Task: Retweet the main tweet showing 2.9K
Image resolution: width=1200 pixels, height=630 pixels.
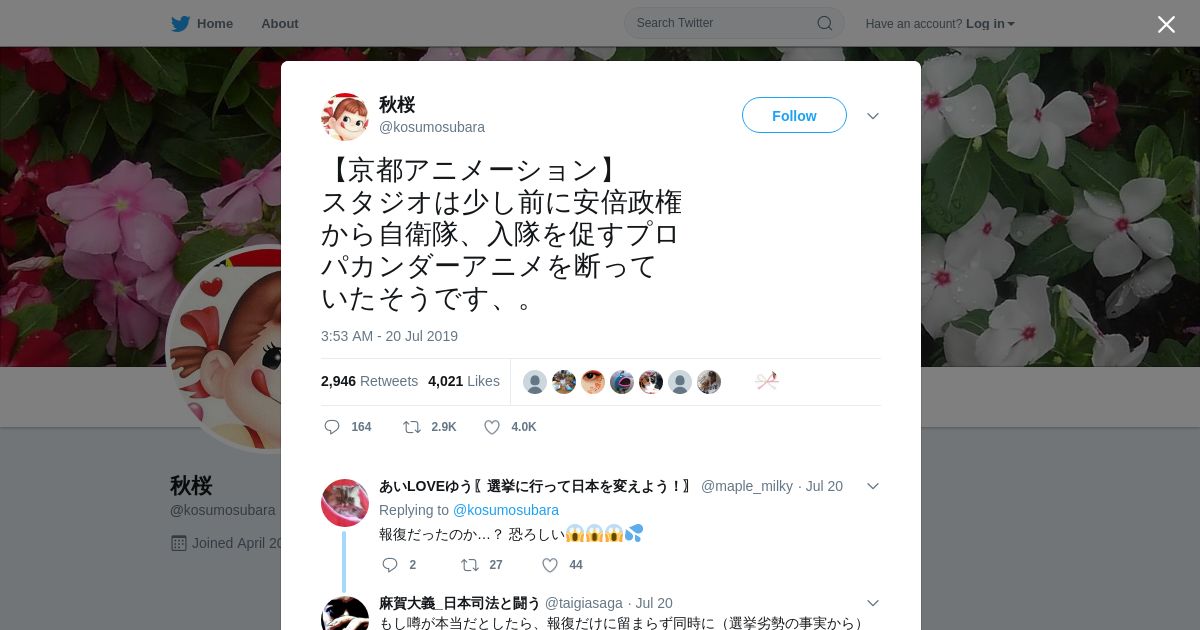Action: (411, 427)
